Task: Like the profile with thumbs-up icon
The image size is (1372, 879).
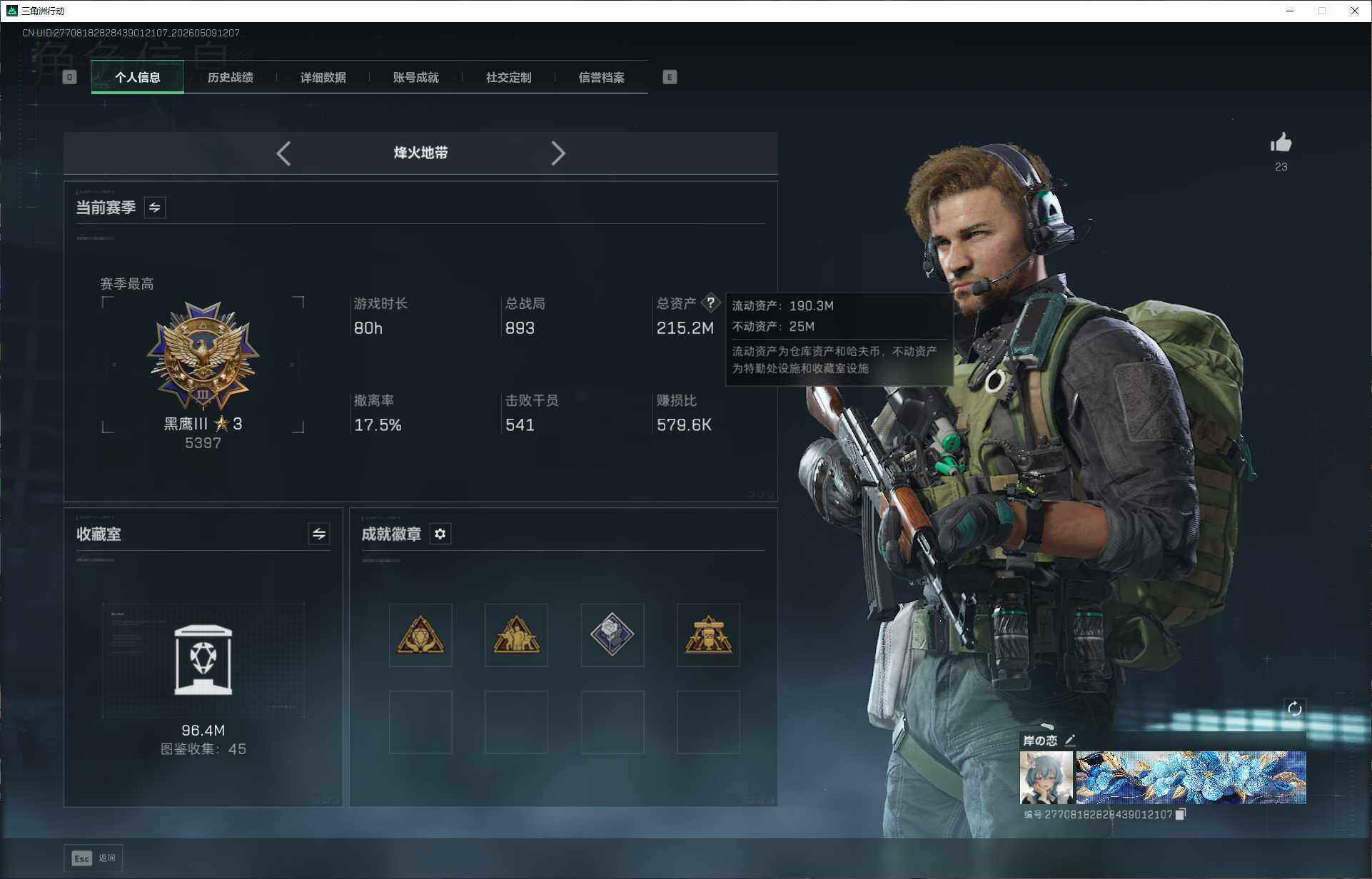Action: (x=1281, y=143)
